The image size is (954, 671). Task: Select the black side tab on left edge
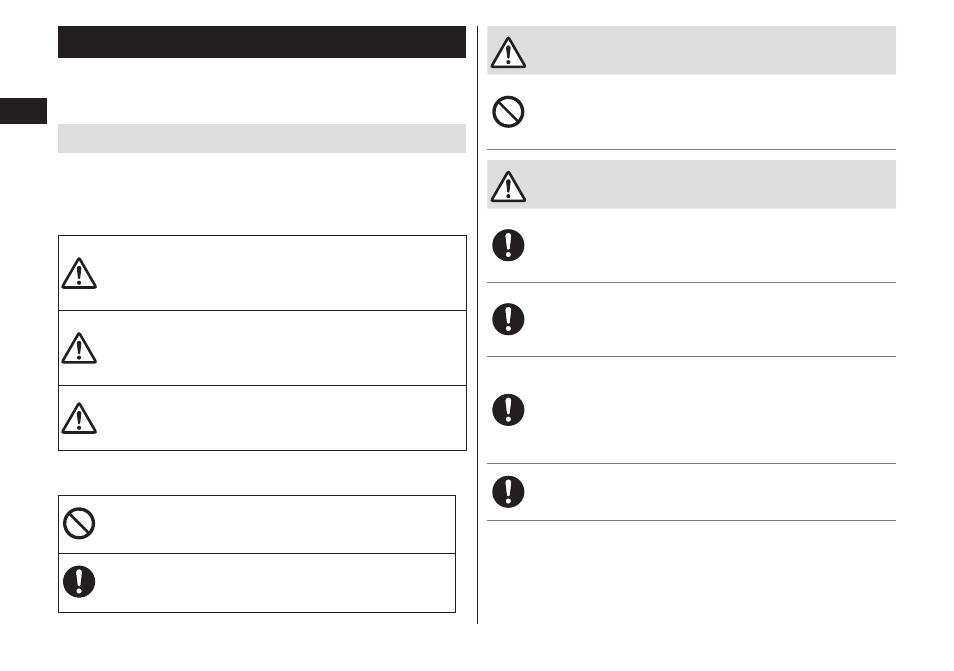23,111
